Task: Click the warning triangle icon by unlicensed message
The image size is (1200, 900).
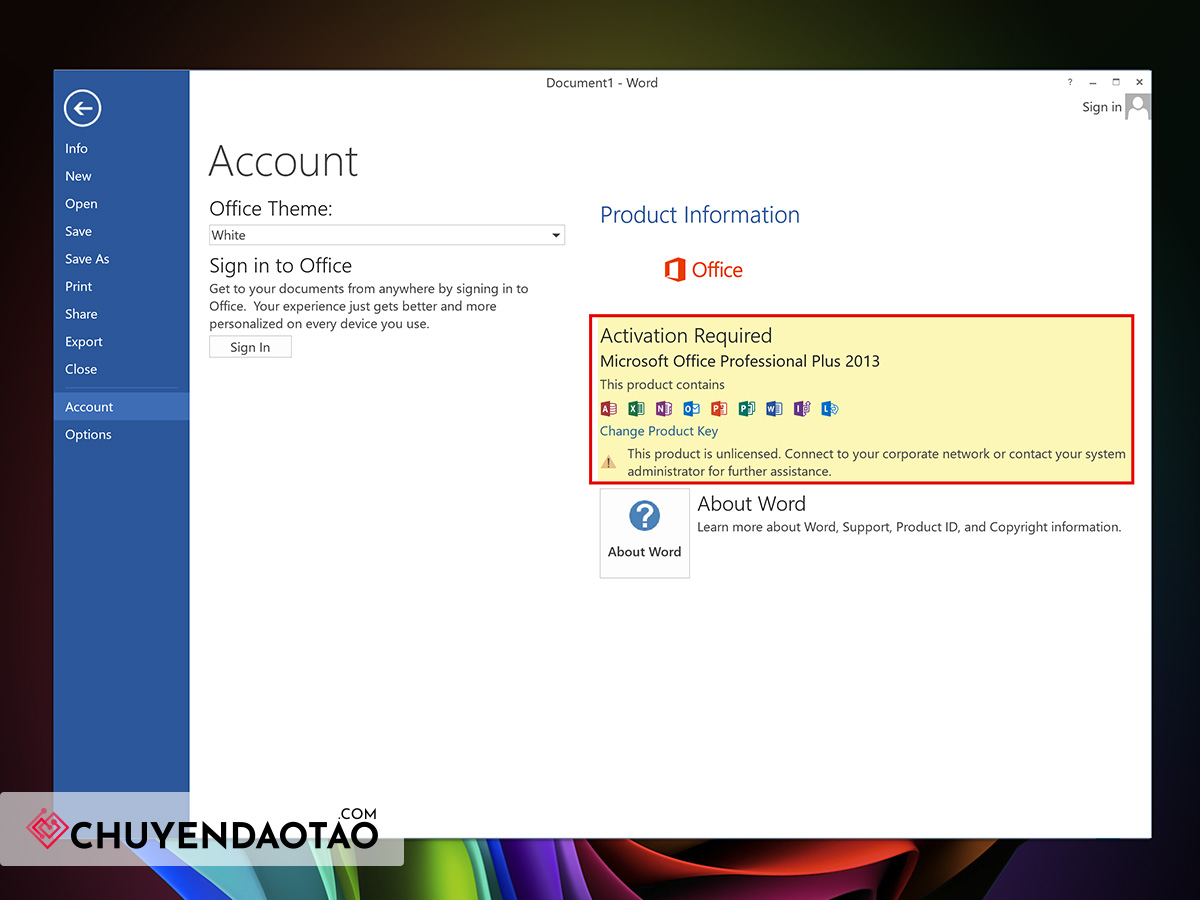Action: (x=608, y=462)
